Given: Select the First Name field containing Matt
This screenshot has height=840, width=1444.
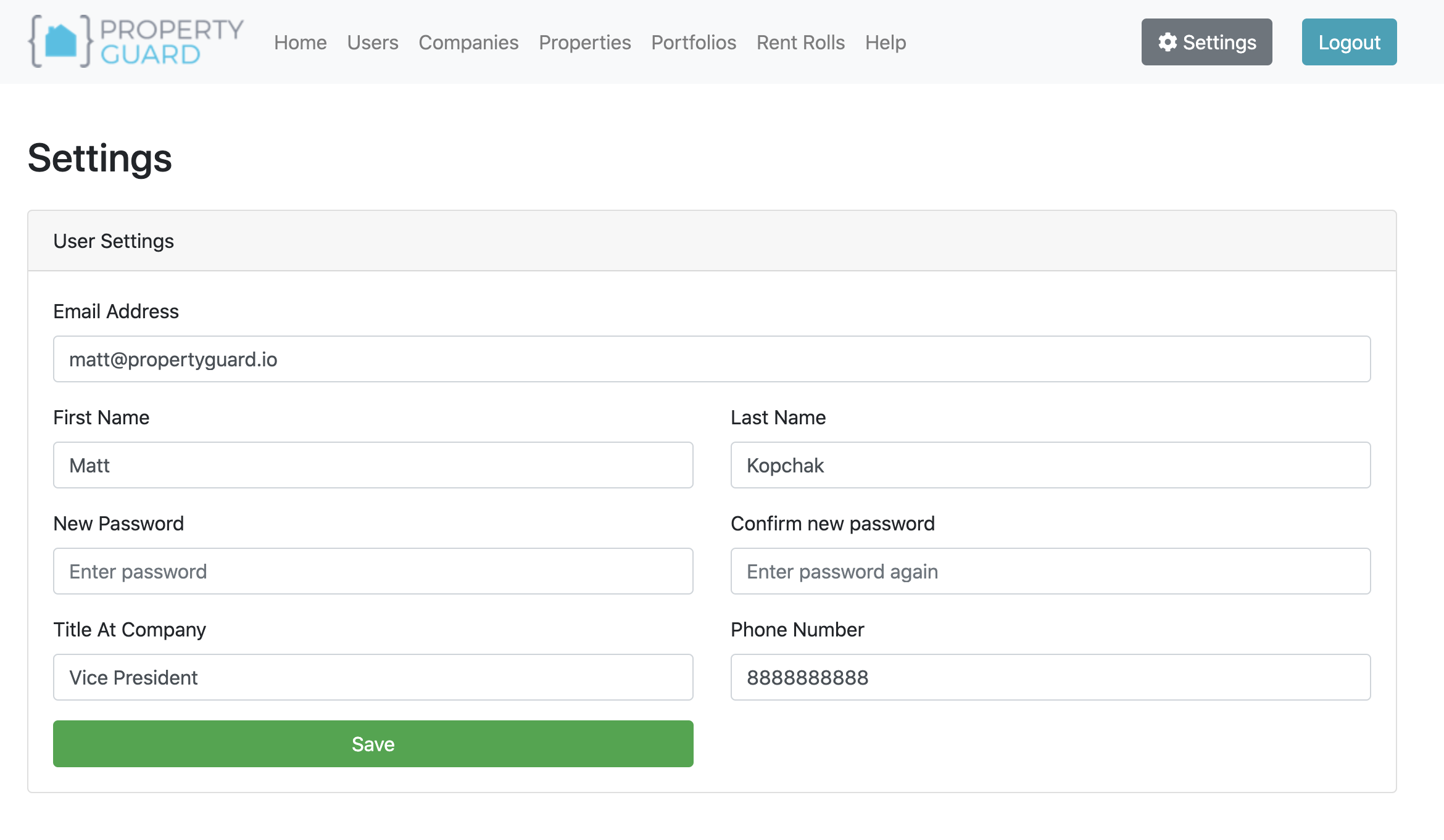Looking at the screenshot, I should point(372,465).
